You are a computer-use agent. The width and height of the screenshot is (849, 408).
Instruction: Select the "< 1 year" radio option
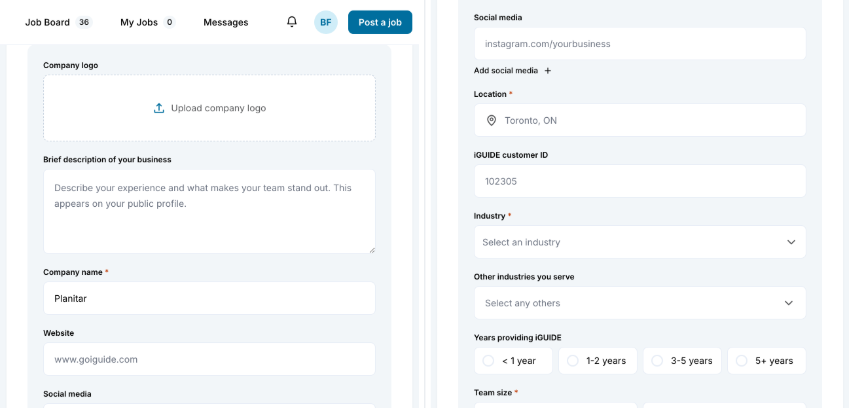coord(513,361)
